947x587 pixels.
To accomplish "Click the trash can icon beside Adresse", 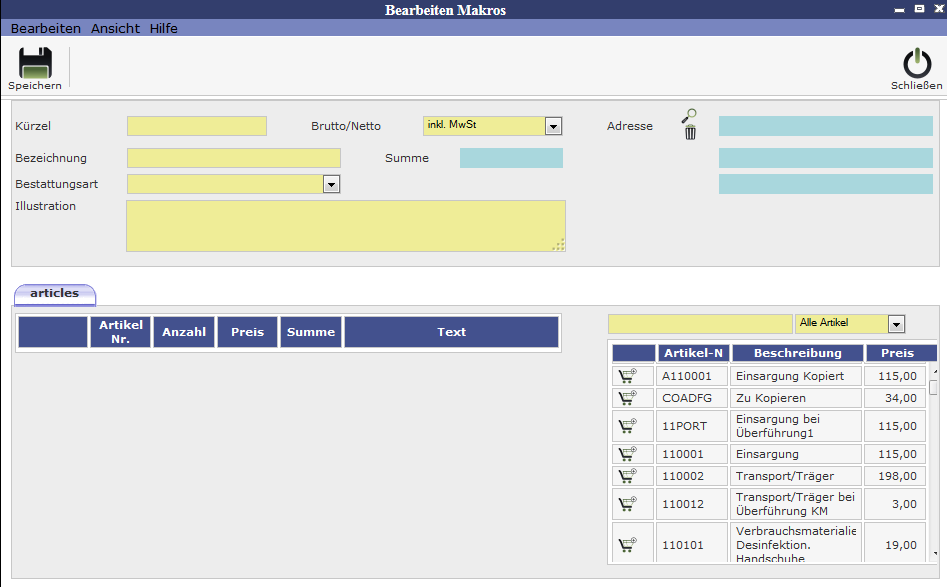I will 690,132.
